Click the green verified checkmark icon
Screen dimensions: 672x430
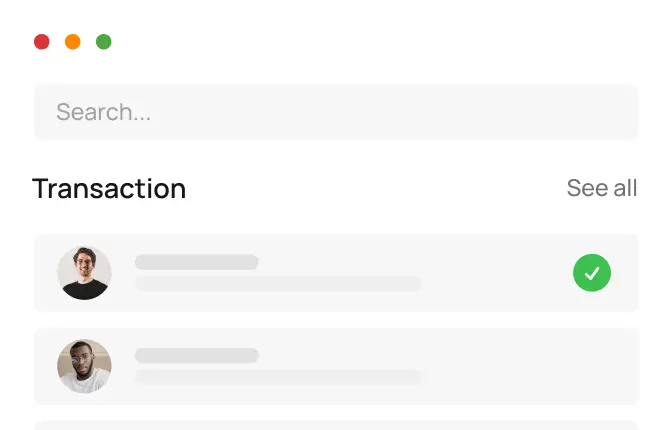(592, 273)
